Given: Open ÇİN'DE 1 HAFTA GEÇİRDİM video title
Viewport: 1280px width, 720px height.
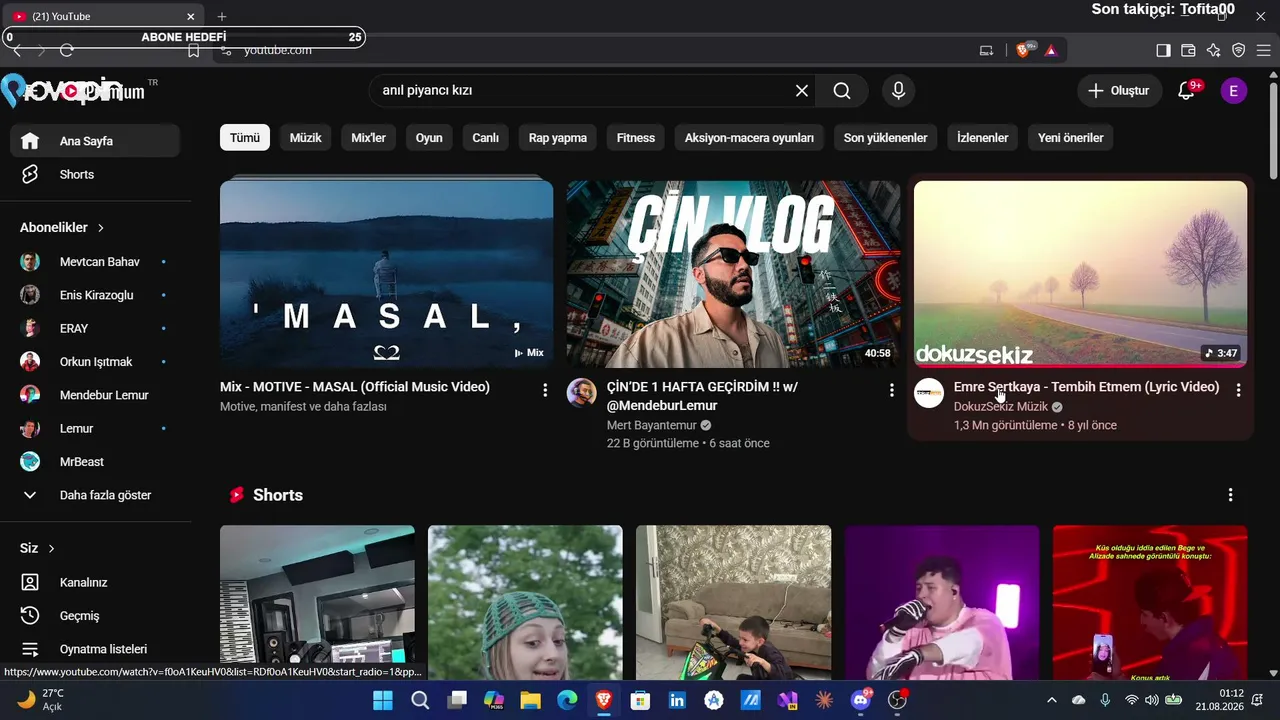Looking at the screenshot, I should pyautogui.click(x=702, y=396).
